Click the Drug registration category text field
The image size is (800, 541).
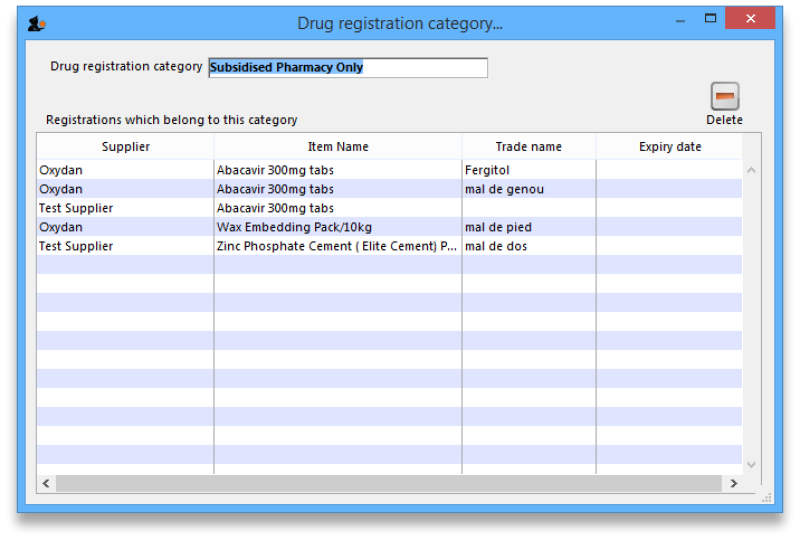click(x=347, y=68)
